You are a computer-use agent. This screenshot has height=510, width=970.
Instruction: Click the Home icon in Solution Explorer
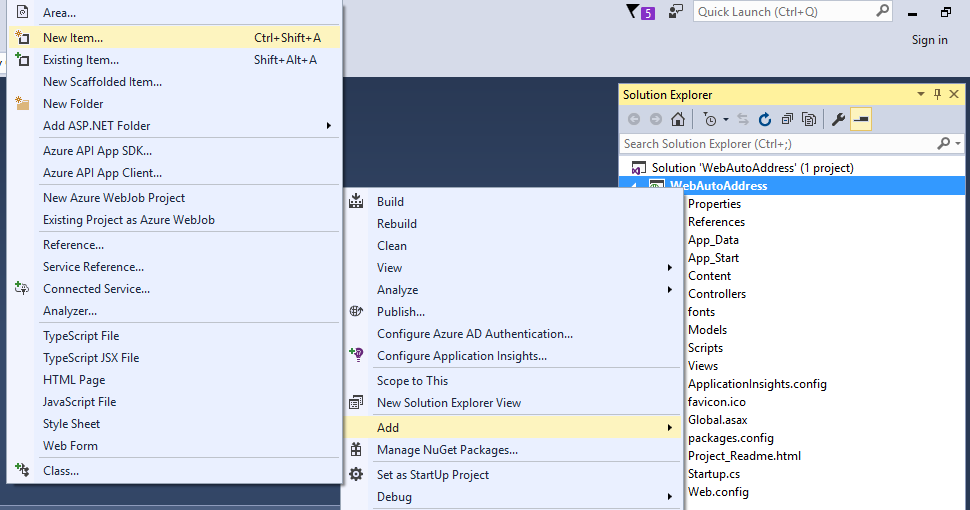(678, 120)
